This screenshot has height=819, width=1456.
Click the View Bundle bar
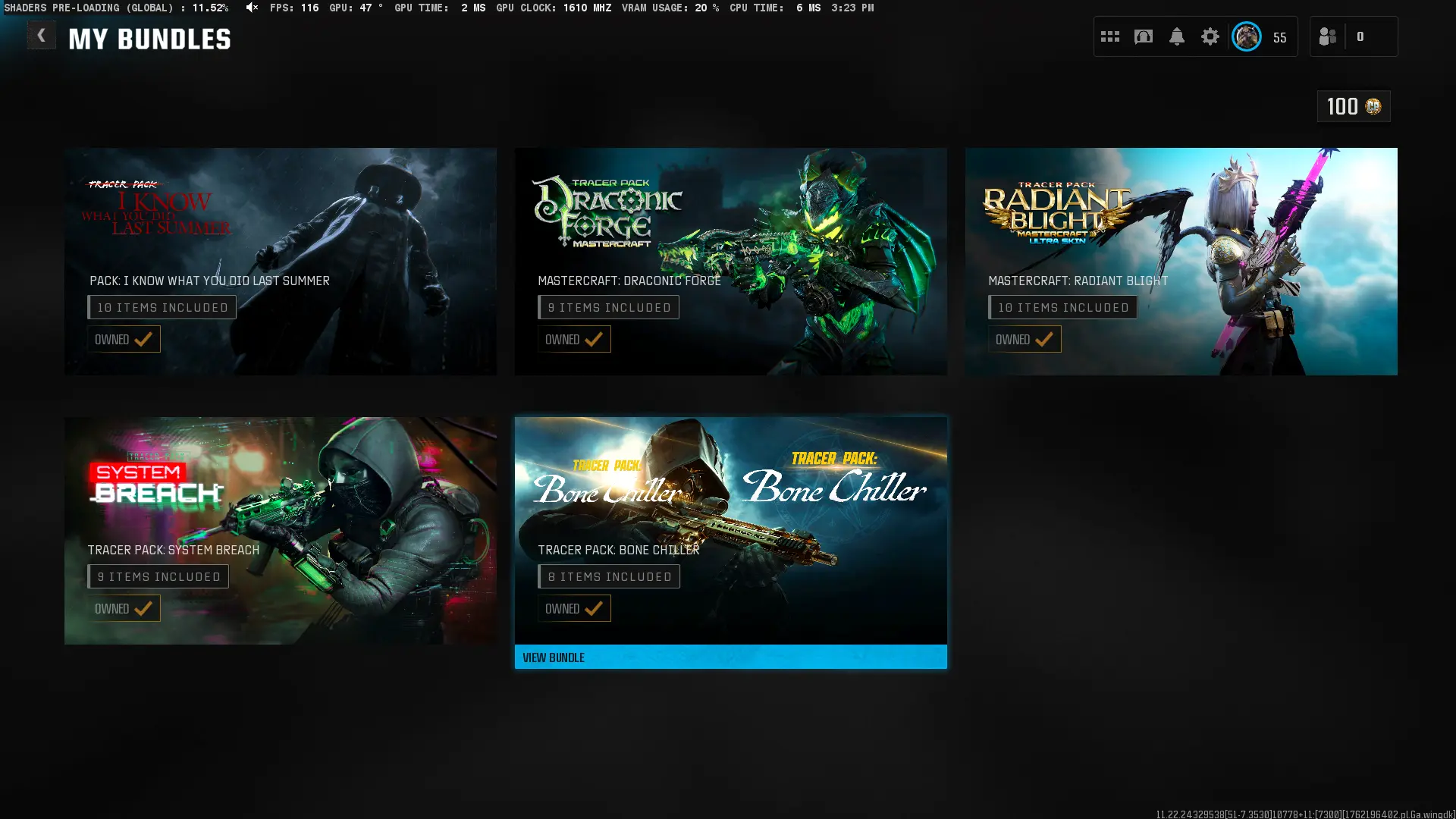(730, 657)
